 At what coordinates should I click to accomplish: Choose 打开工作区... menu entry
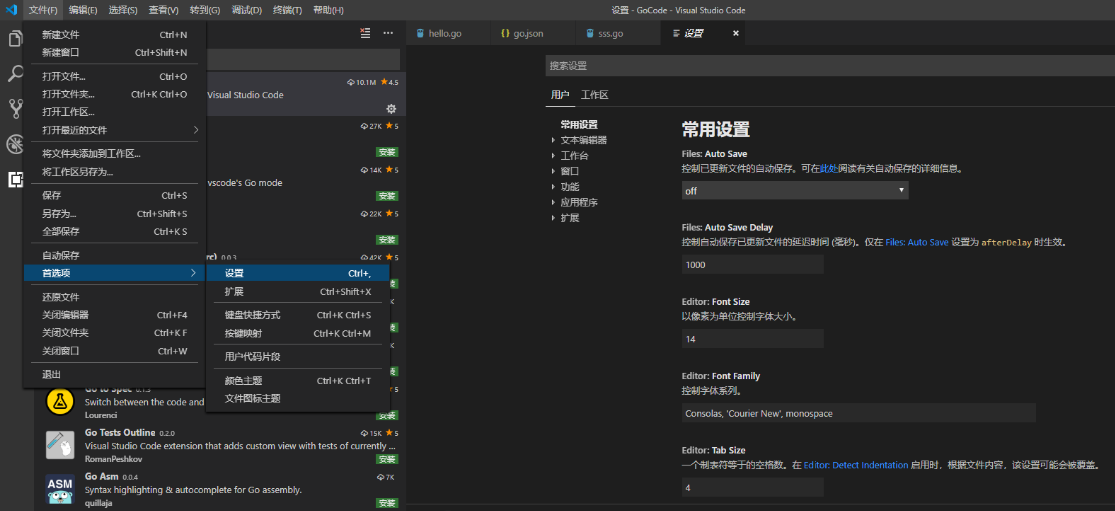tap(114, 112)
